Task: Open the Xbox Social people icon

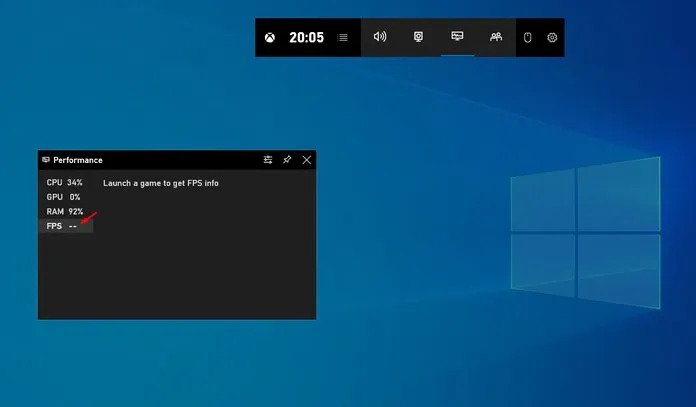Action: 496,37
